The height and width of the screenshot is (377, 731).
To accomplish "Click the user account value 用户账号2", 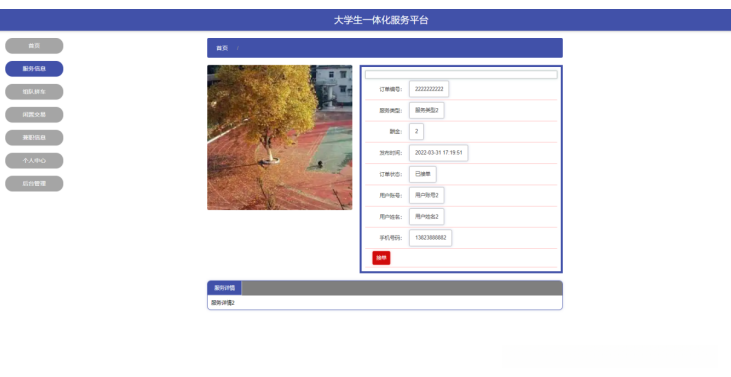I will [427, 195].
